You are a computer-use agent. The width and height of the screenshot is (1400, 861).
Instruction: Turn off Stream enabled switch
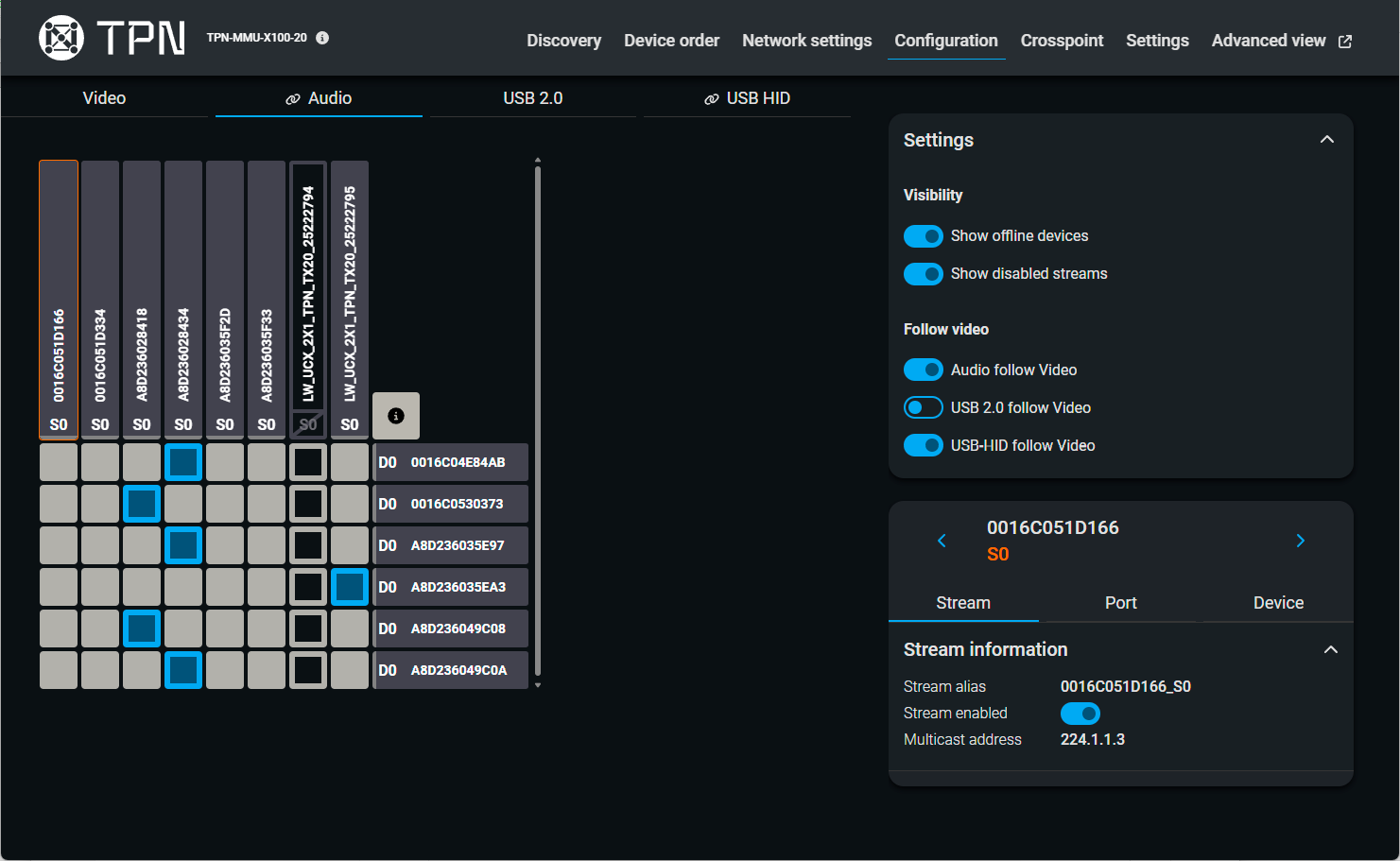pos(1080,714)
